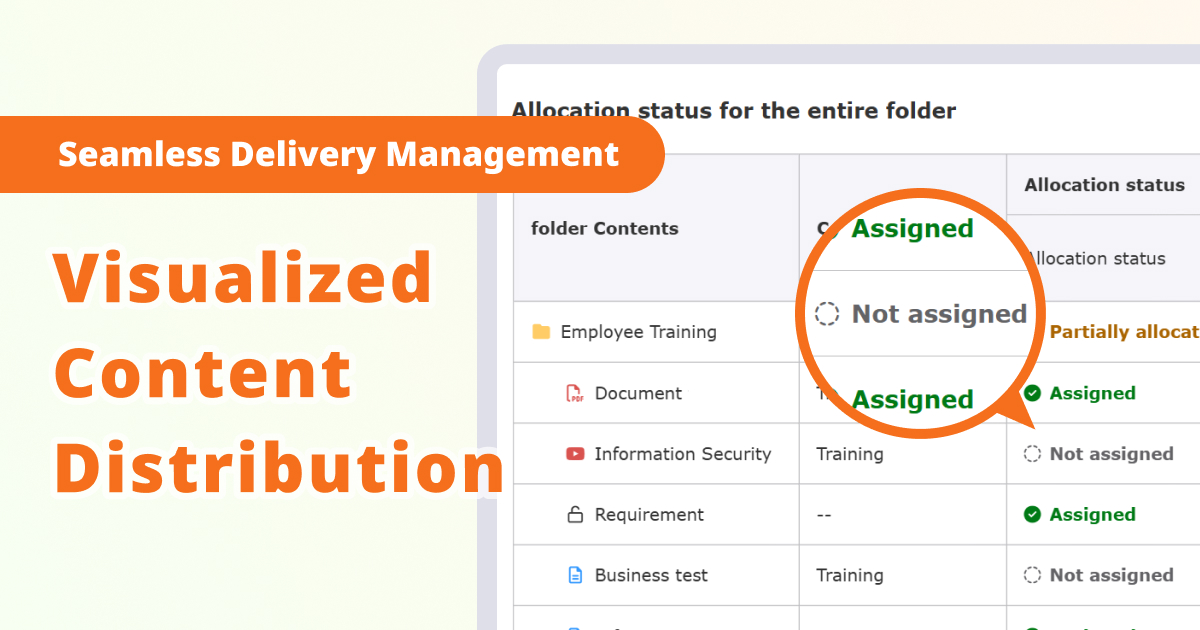Image resolution: width=1200 pixels, height=630 pixels.
Task: Click the green checkmark icon in Document row
Action: coord(1033,393)
